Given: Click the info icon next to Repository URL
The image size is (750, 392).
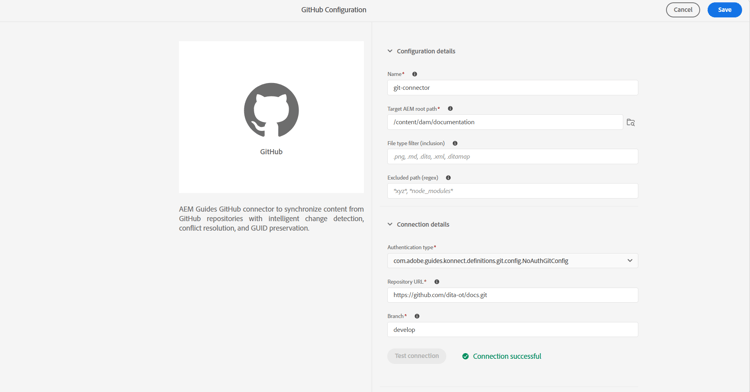Looking at the screenshot, I should tap(437, 282).
